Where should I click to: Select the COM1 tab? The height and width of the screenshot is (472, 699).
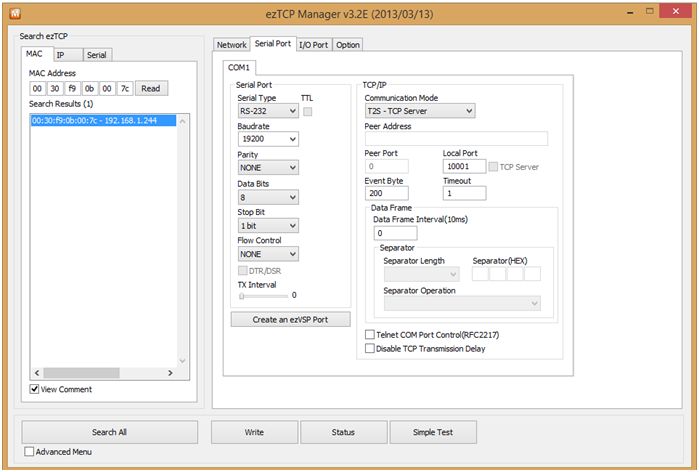point(239,68)
